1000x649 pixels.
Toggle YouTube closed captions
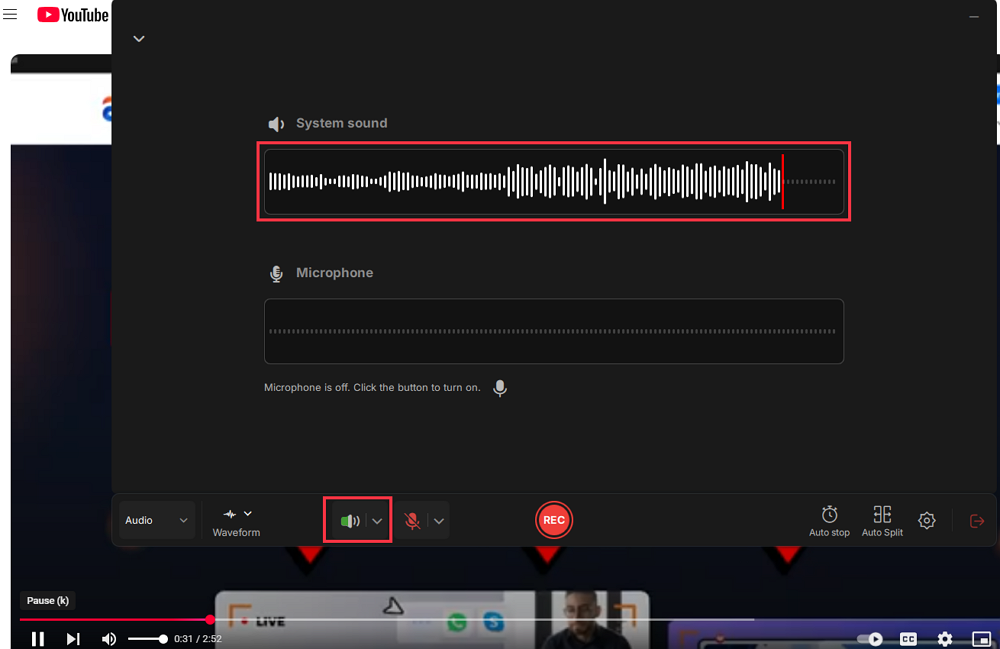tap(908, 639)
